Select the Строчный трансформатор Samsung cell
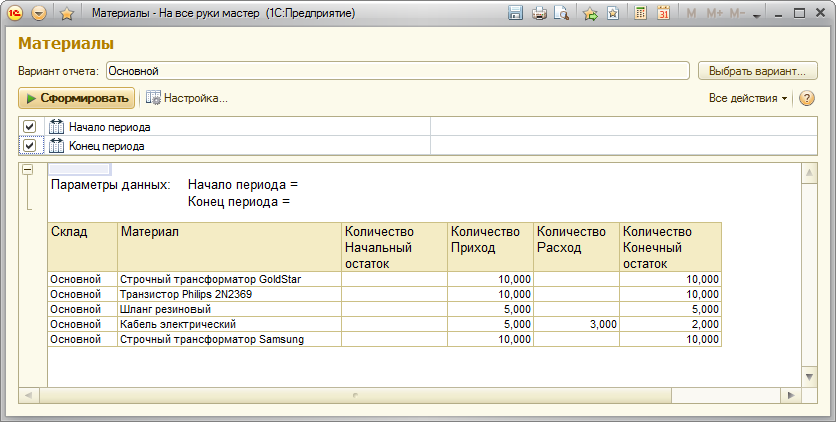The image size is (836, 422). (229, 339)
